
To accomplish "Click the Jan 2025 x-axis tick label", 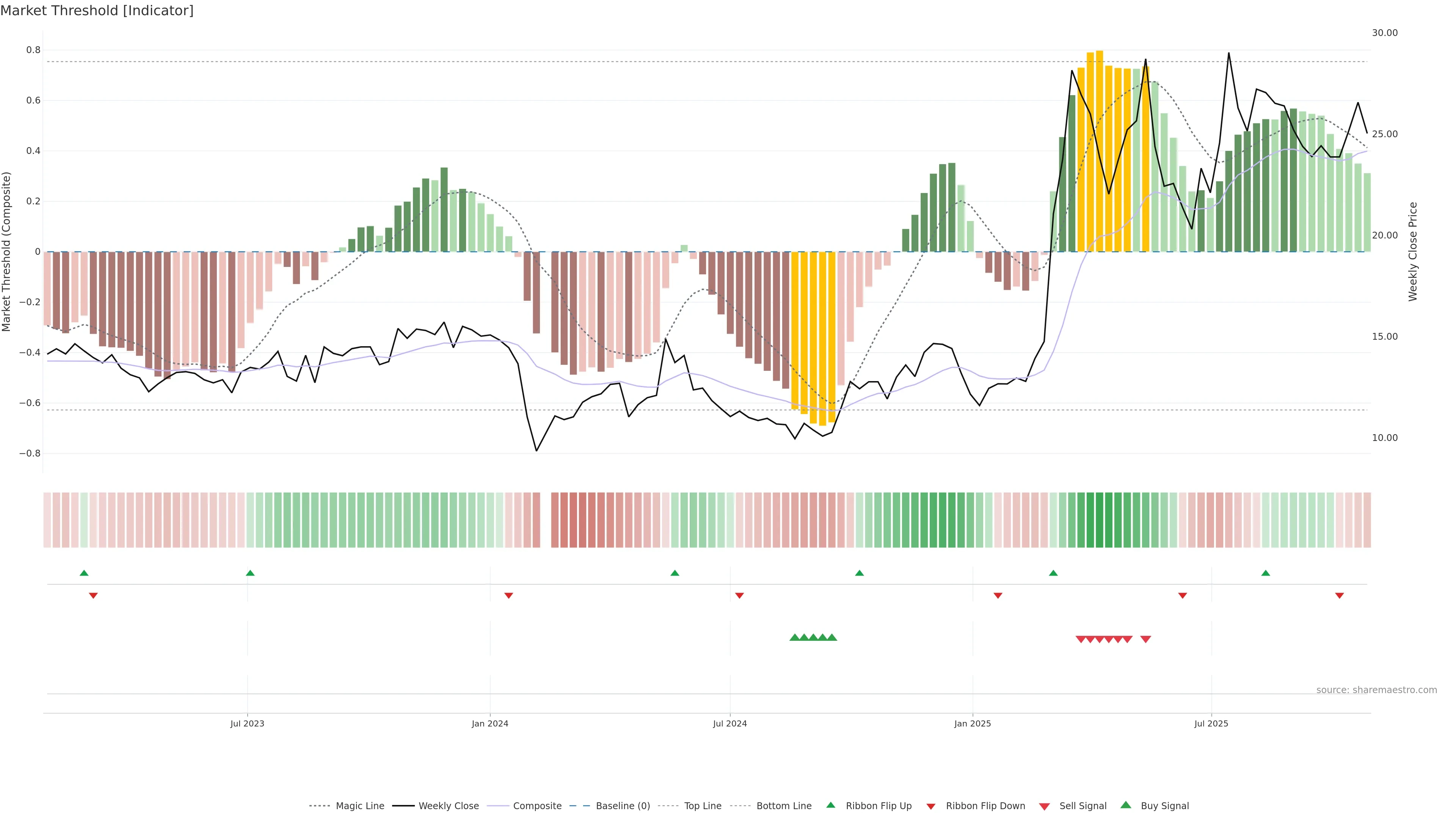I will tap(972, 723).
